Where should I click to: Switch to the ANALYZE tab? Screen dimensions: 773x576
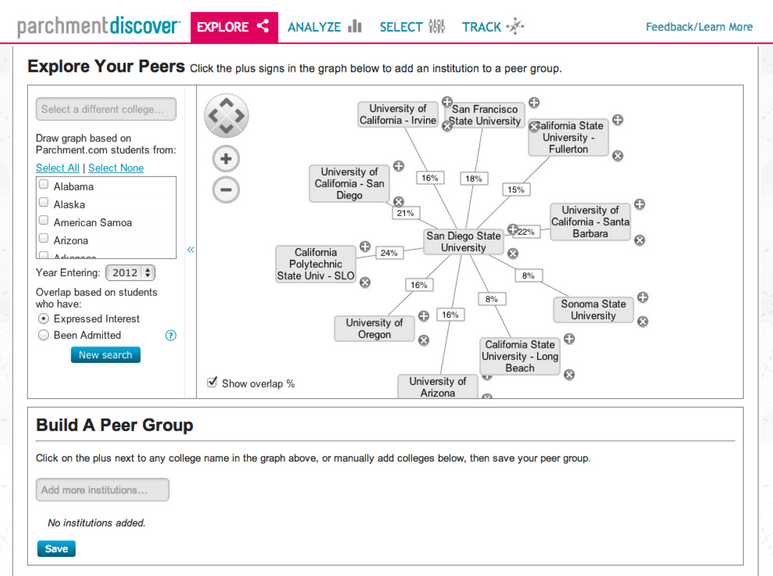(324, 27)
